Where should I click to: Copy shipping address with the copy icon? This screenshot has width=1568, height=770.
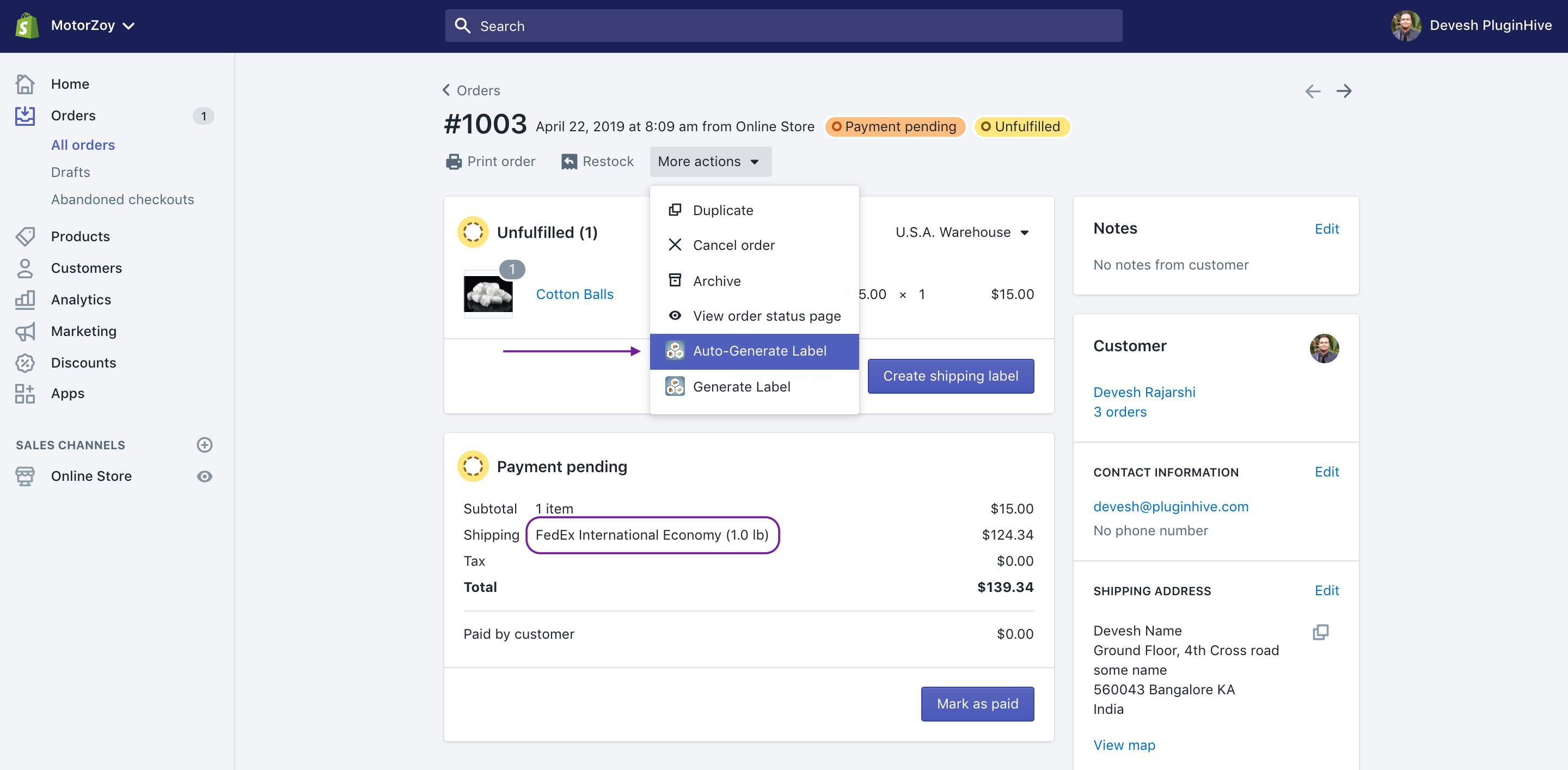(x=1320, y=632)
